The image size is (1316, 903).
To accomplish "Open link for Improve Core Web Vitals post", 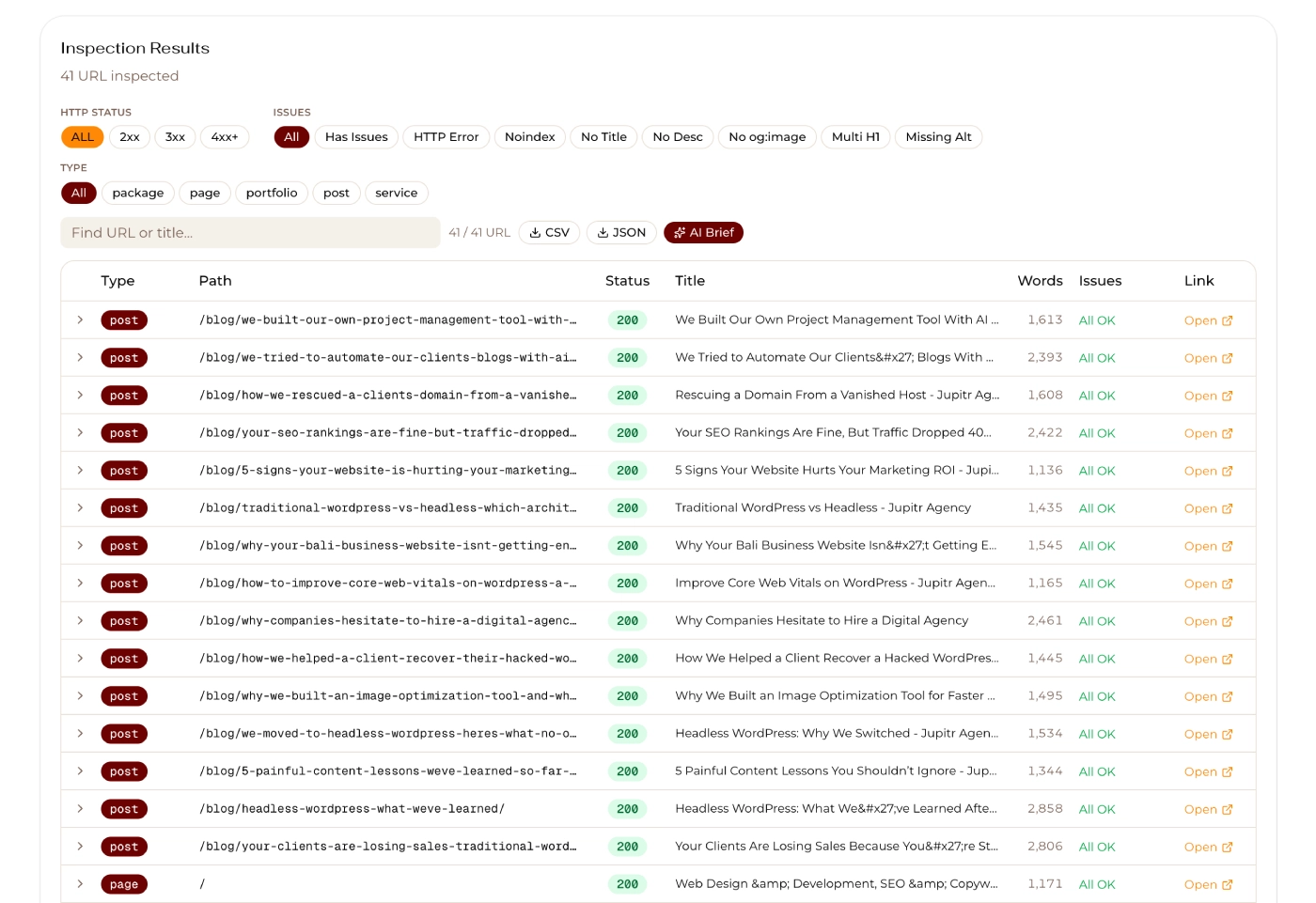I will [x=1208, y=584].
